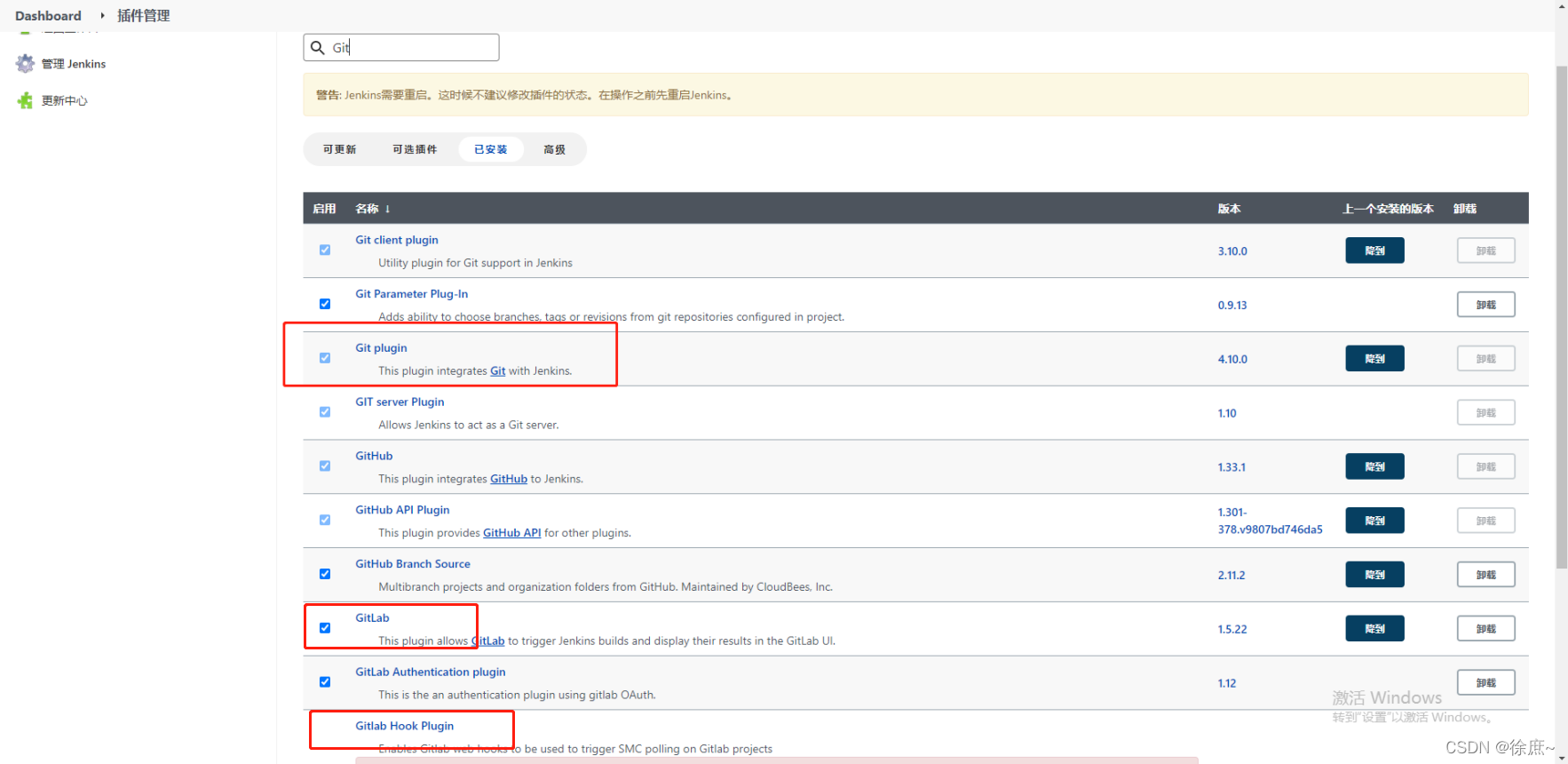This screenshot has width=1568, height=764.
Task: Uninstall GitLab Authentication plugin with 卸载
Action: (1485, 682)
